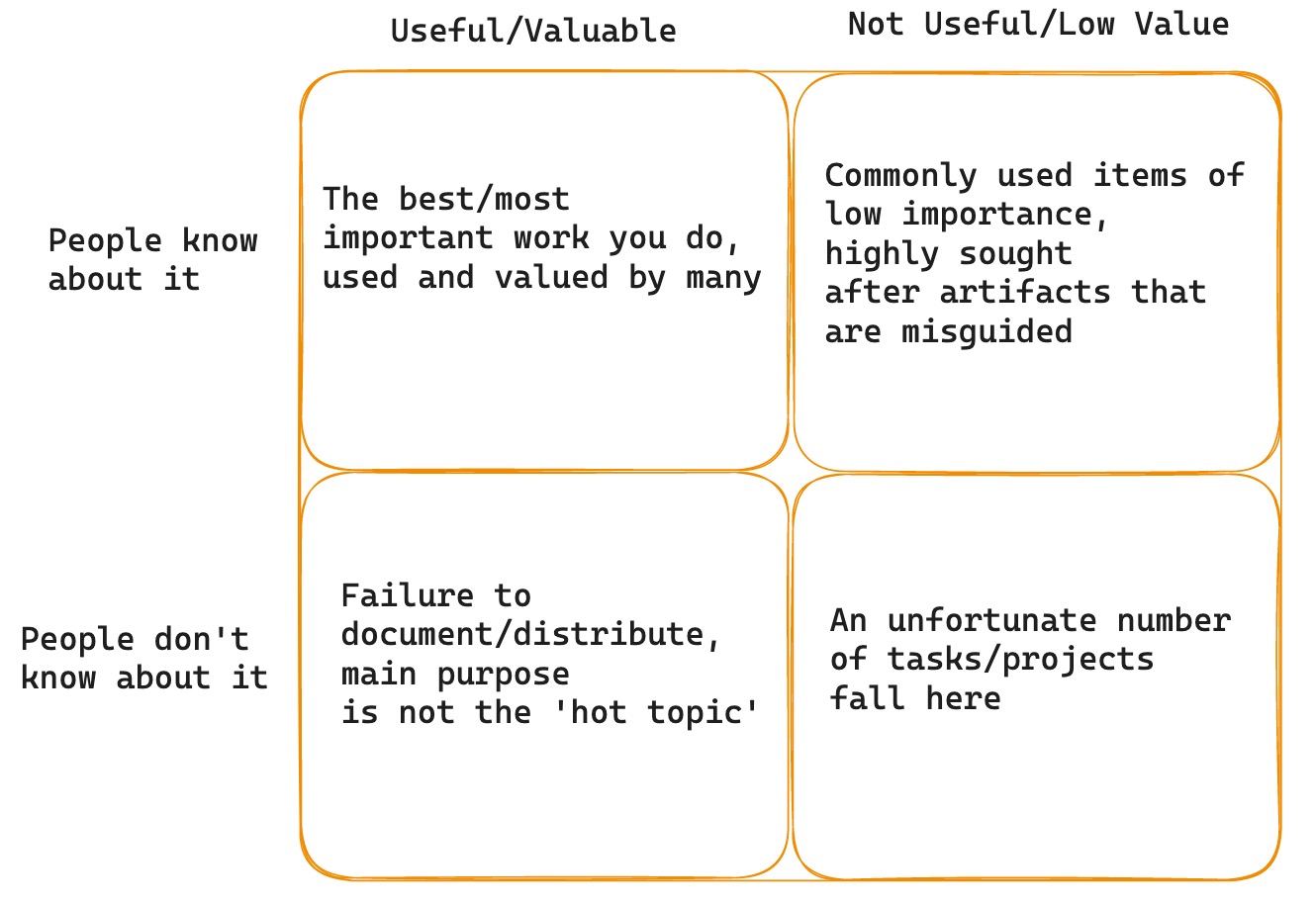Click the 'highly sought' text line
This screenshot has width=1316, height=906.
(x=948, y=253)
